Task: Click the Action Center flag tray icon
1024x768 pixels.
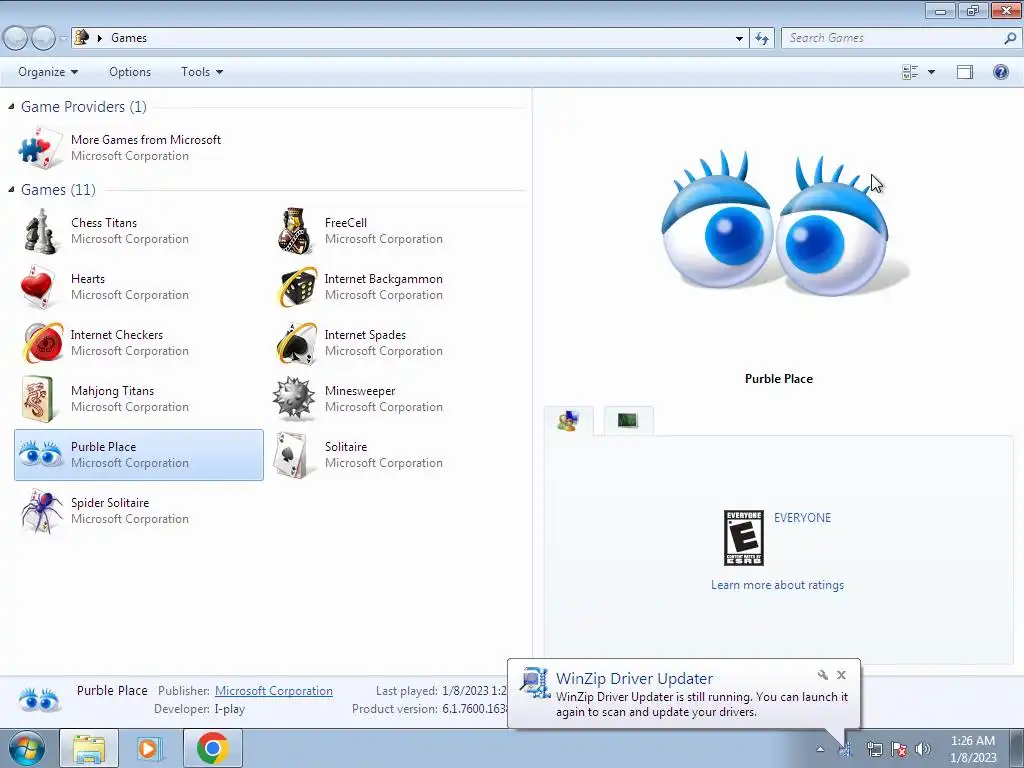Action: pyautogui.click(x=899, y=749)
